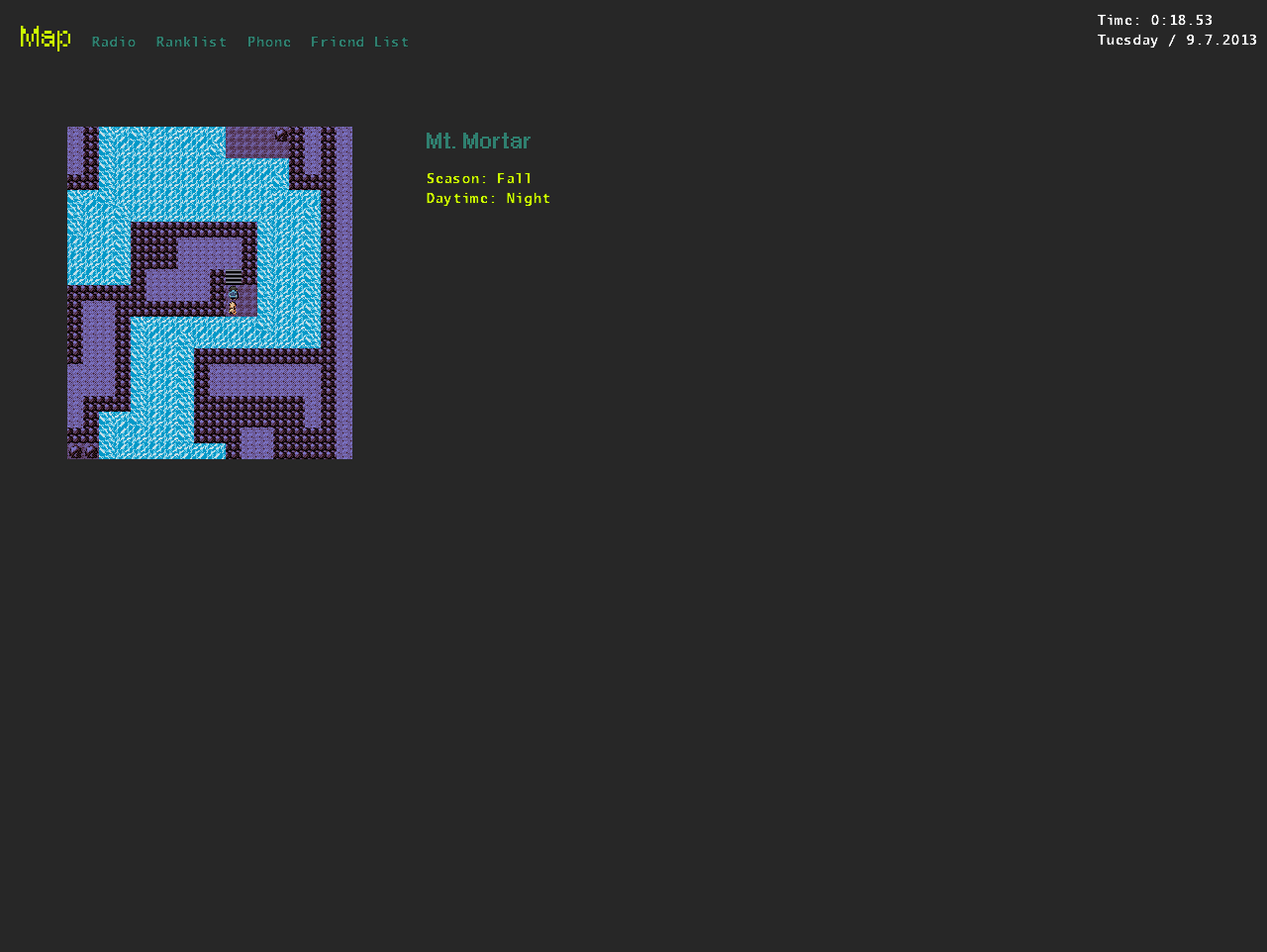Switch to the Ranklist tab

click(x=191, y=42)
